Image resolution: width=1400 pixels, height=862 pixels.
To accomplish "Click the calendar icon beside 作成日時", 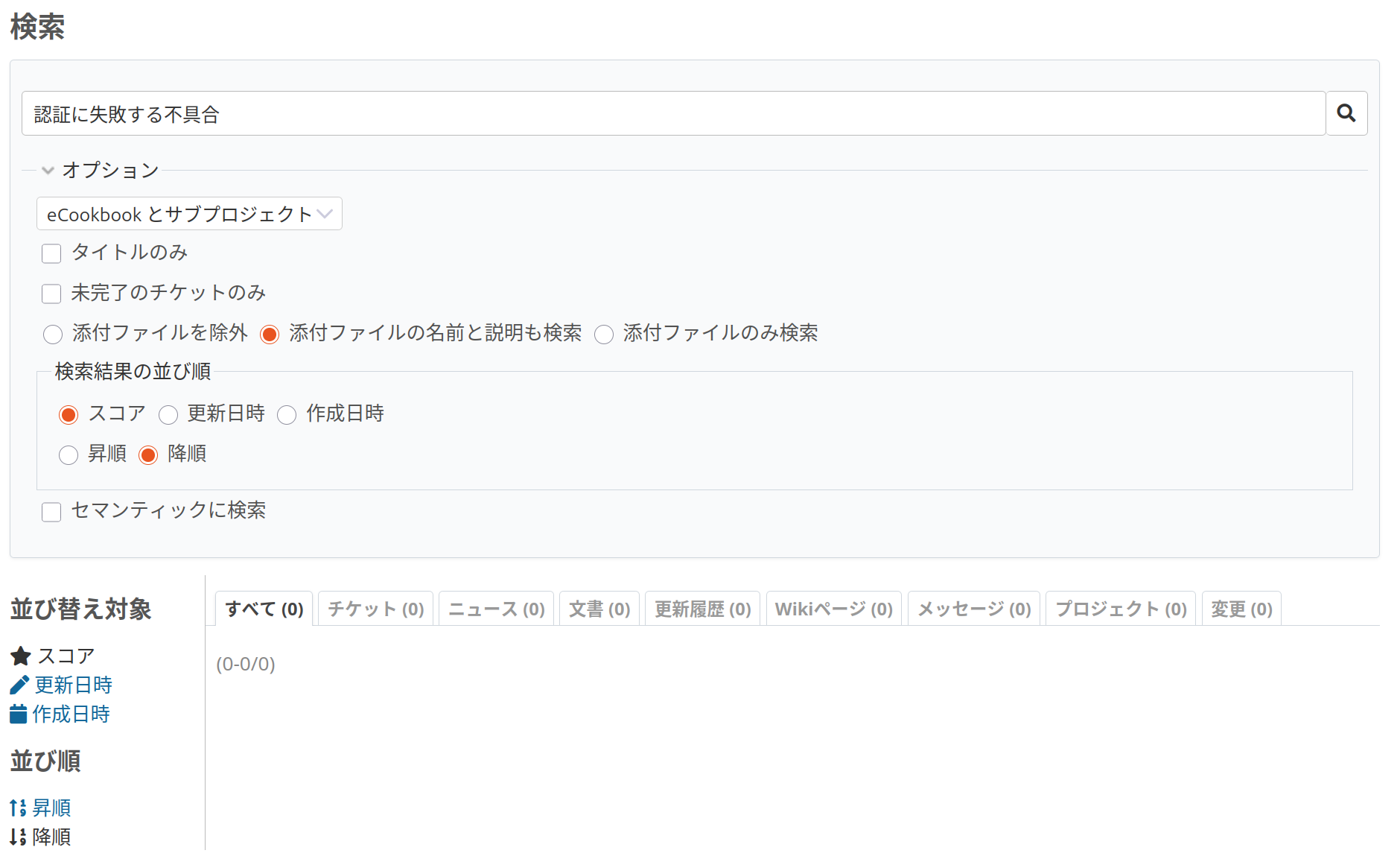I will [19, 714].
